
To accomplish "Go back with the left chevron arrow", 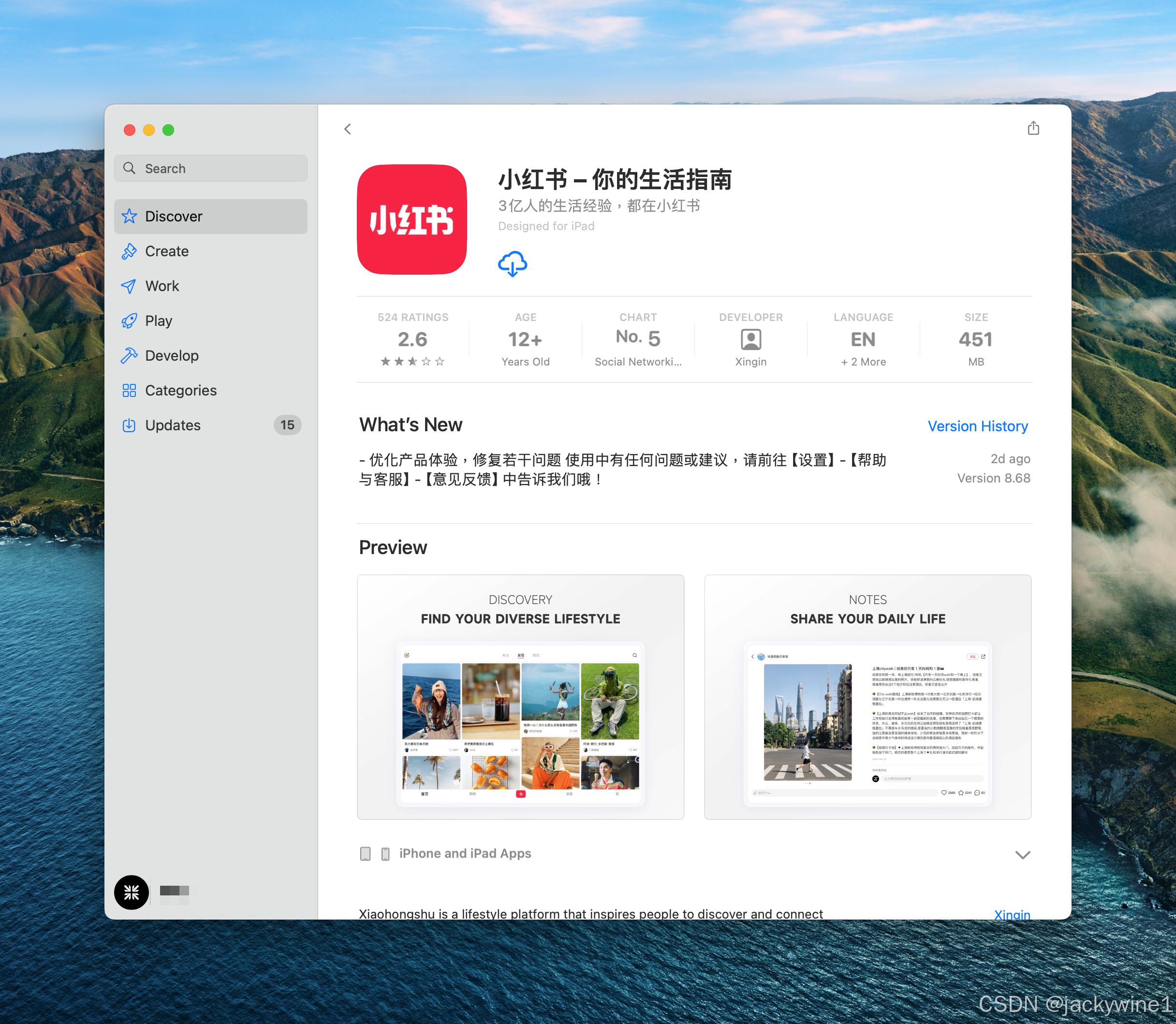I will pos(347,129).
